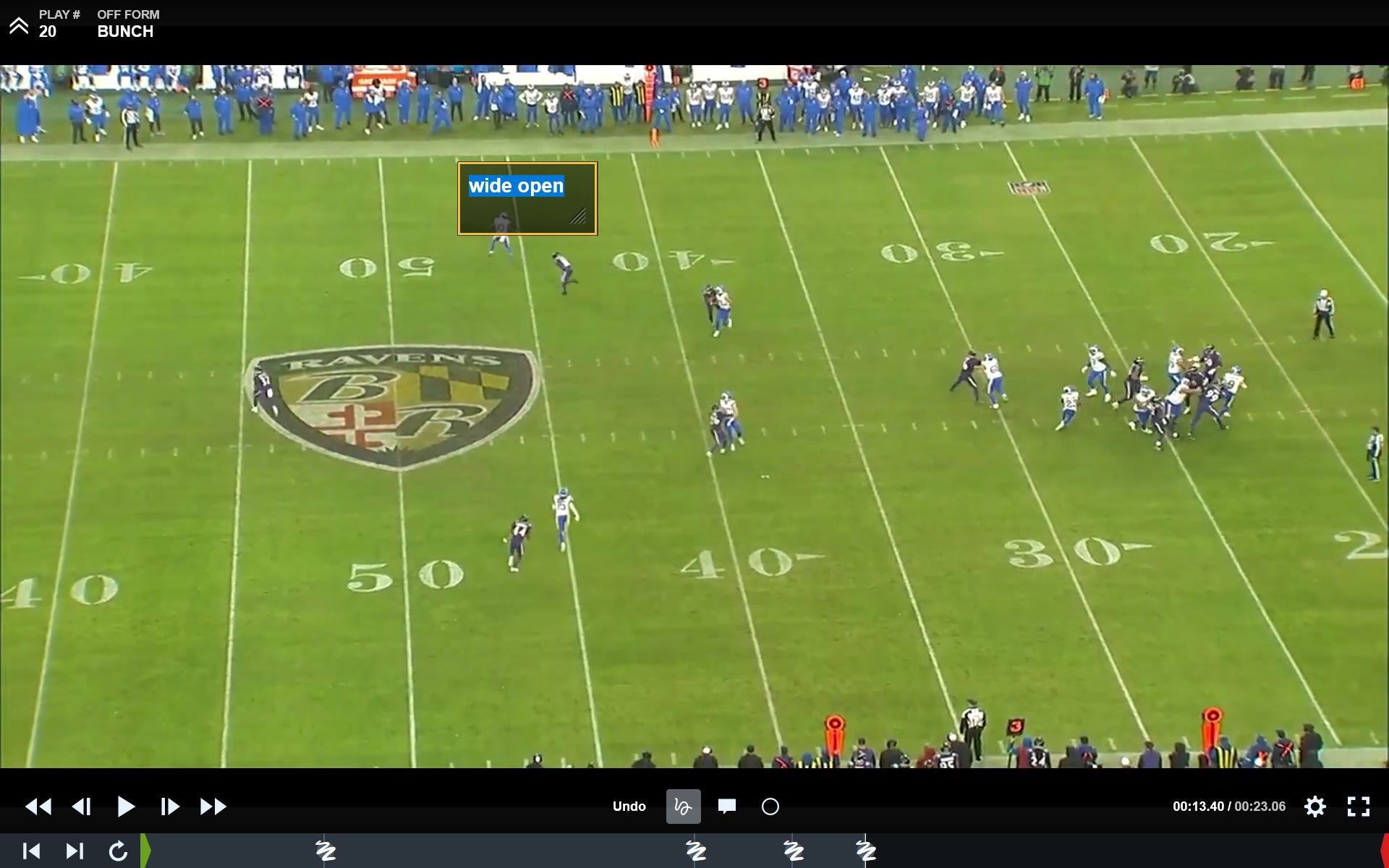1389x868 pixels.
Task: Jump to the first drawing marker on timeline
Action: tap(326, 851)
